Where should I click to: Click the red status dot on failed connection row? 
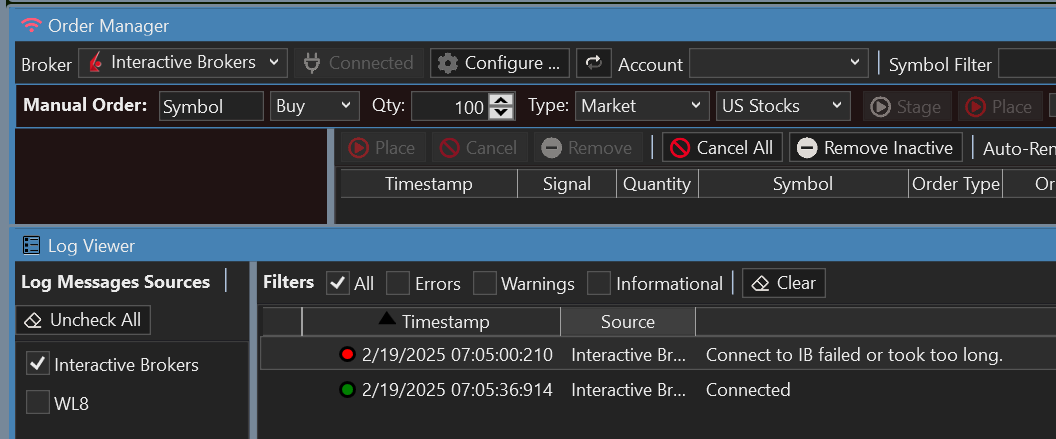pos(348,354)
